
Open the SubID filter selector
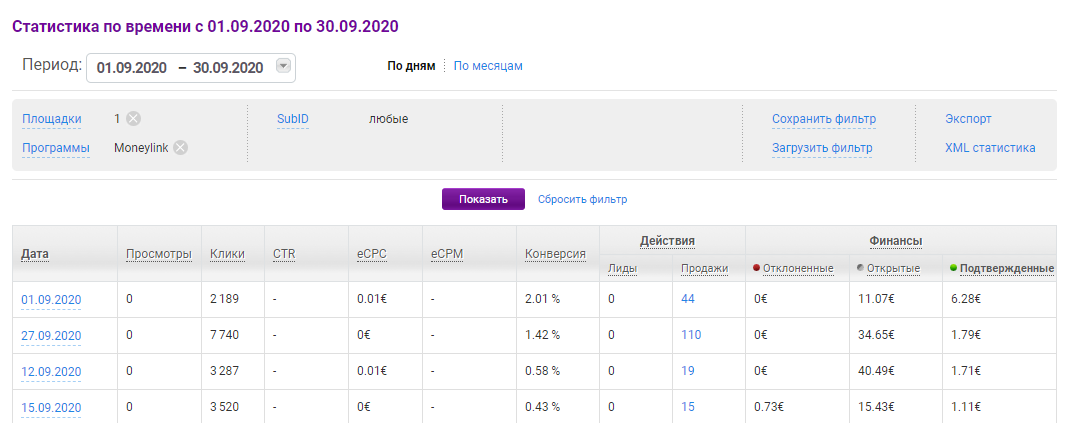293,119
